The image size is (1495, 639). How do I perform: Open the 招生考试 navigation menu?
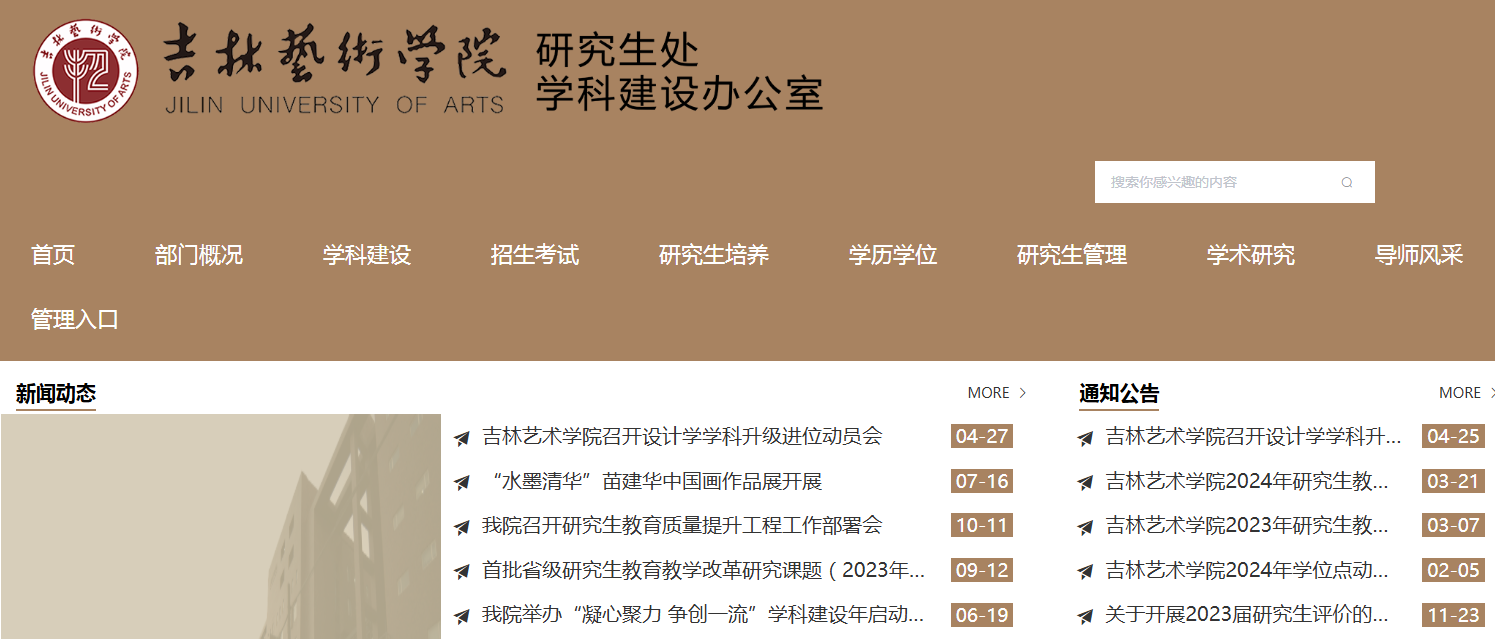tap(534, 255)
